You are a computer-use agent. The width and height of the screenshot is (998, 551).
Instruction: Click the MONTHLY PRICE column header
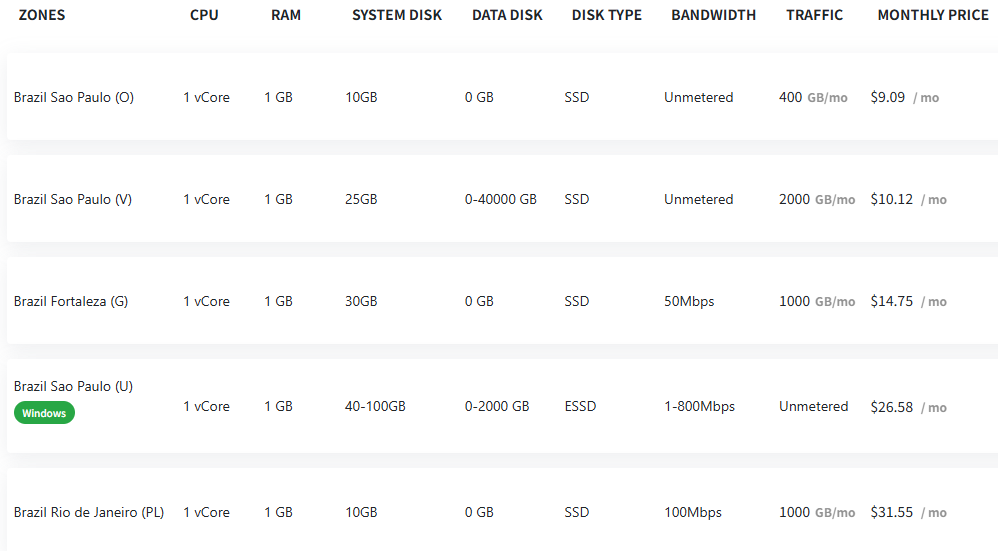point(933,15)
